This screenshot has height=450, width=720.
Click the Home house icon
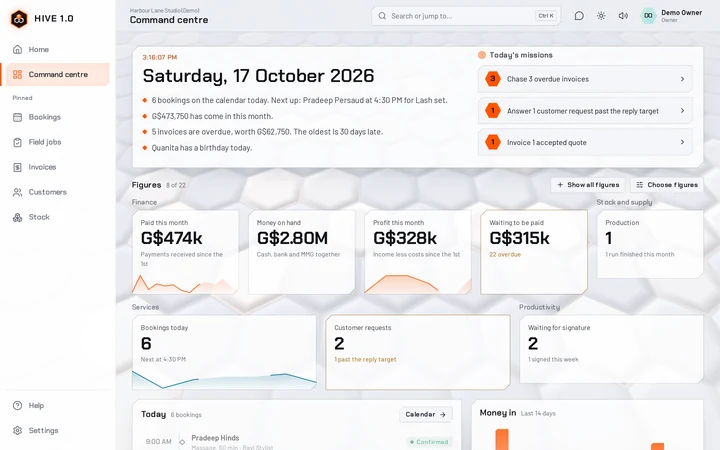(17, 49)
